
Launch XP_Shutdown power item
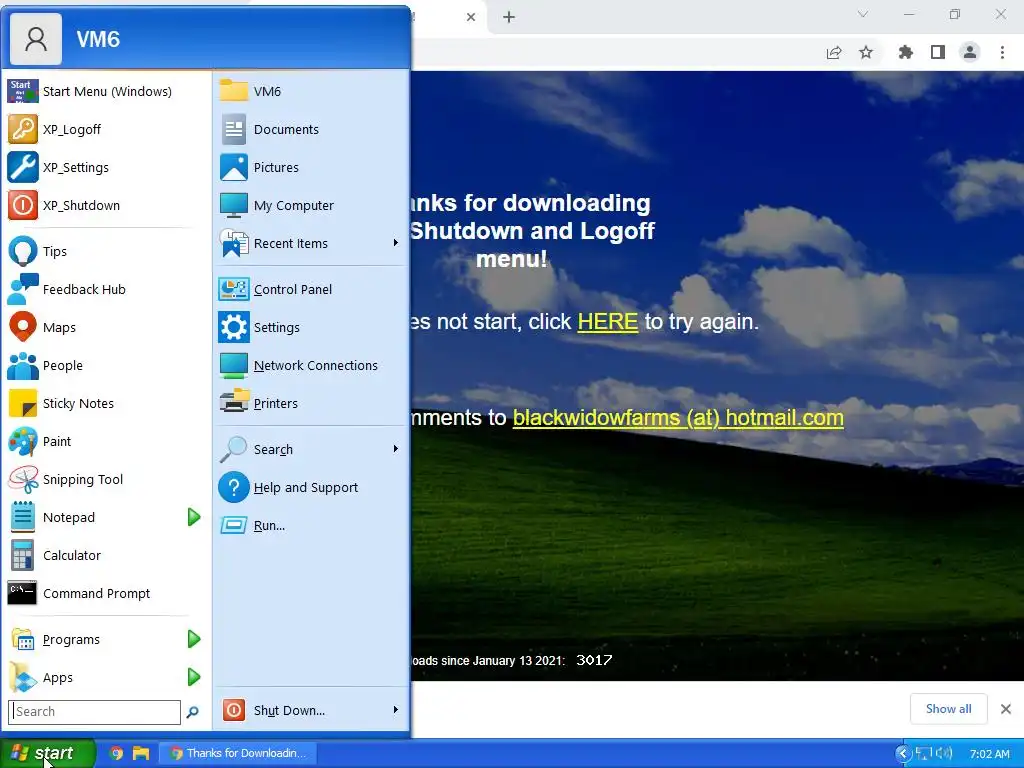pyautogui.click(x=108, y=205)
